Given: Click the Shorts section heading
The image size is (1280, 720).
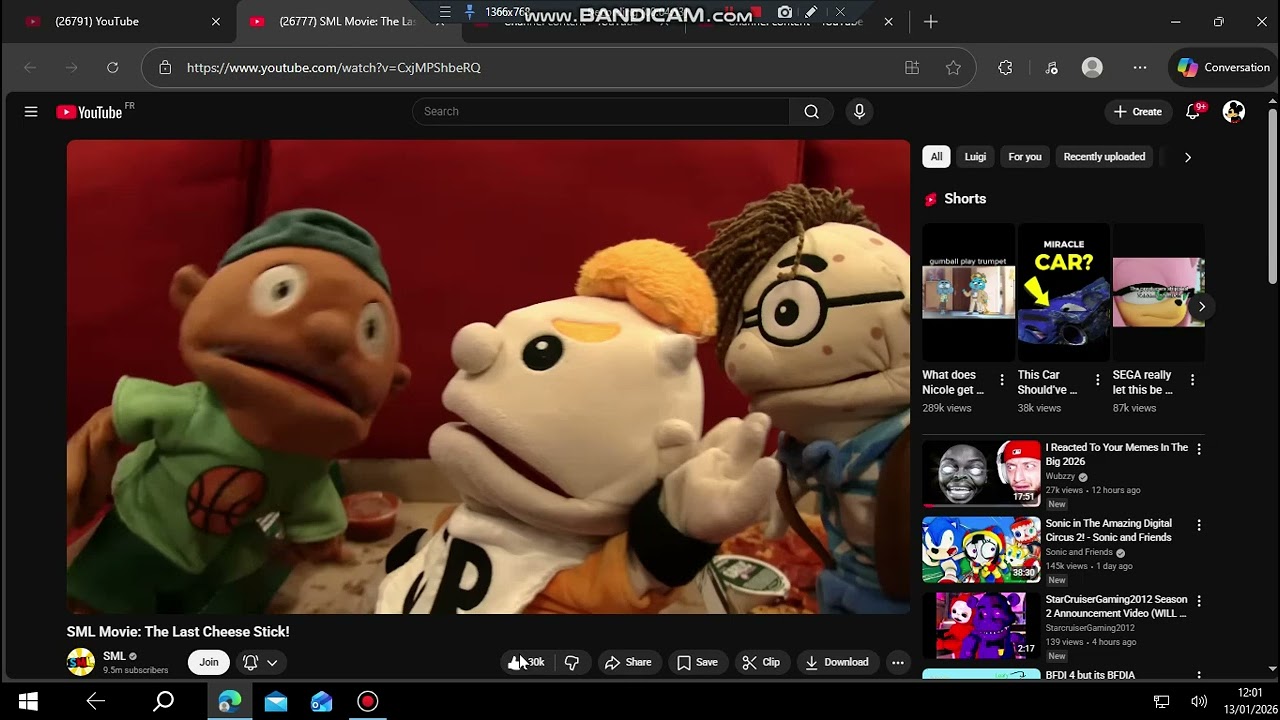Looking at the screenshot, I should [x=965, y=199].
